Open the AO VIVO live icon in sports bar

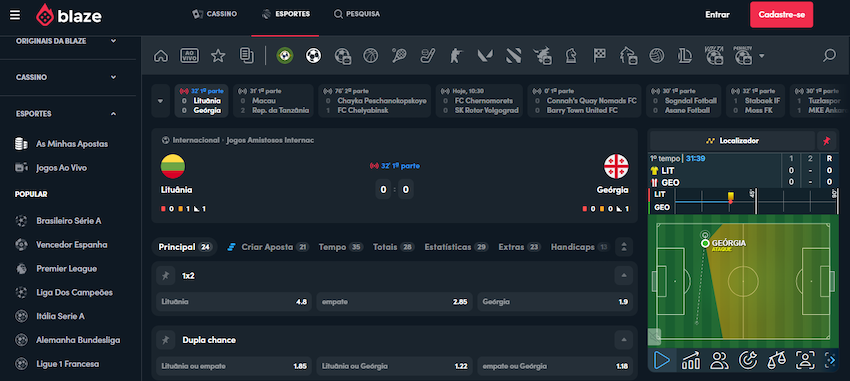point(189,55)
